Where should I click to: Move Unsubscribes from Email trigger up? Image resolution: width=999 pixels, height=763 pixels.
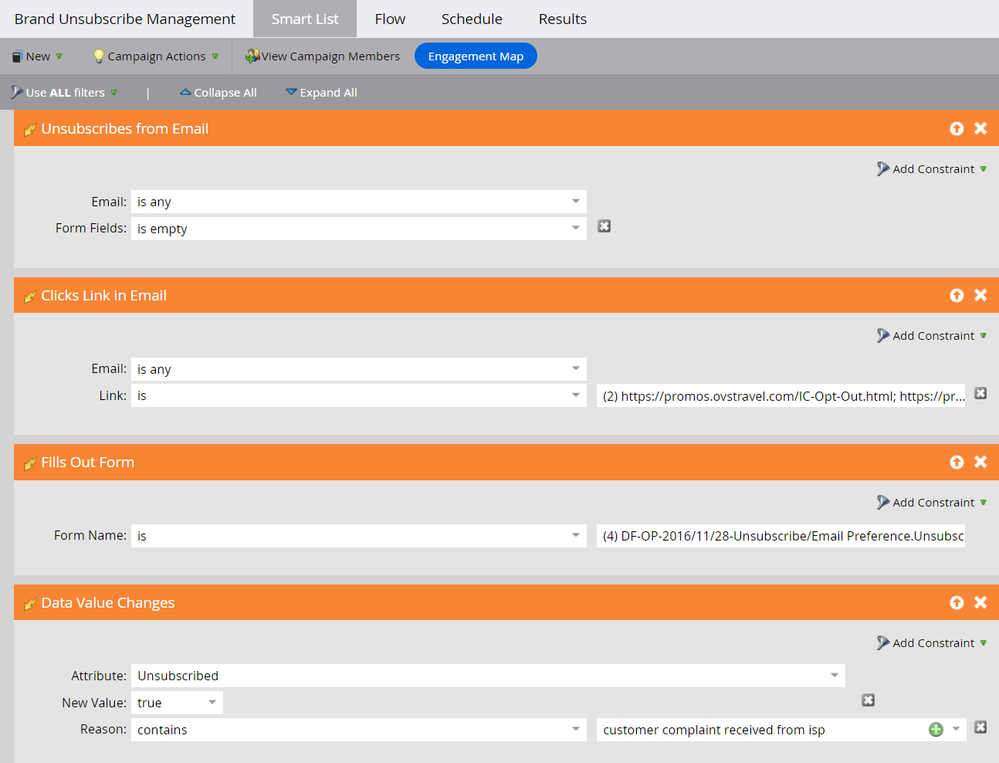click(956, 129)
